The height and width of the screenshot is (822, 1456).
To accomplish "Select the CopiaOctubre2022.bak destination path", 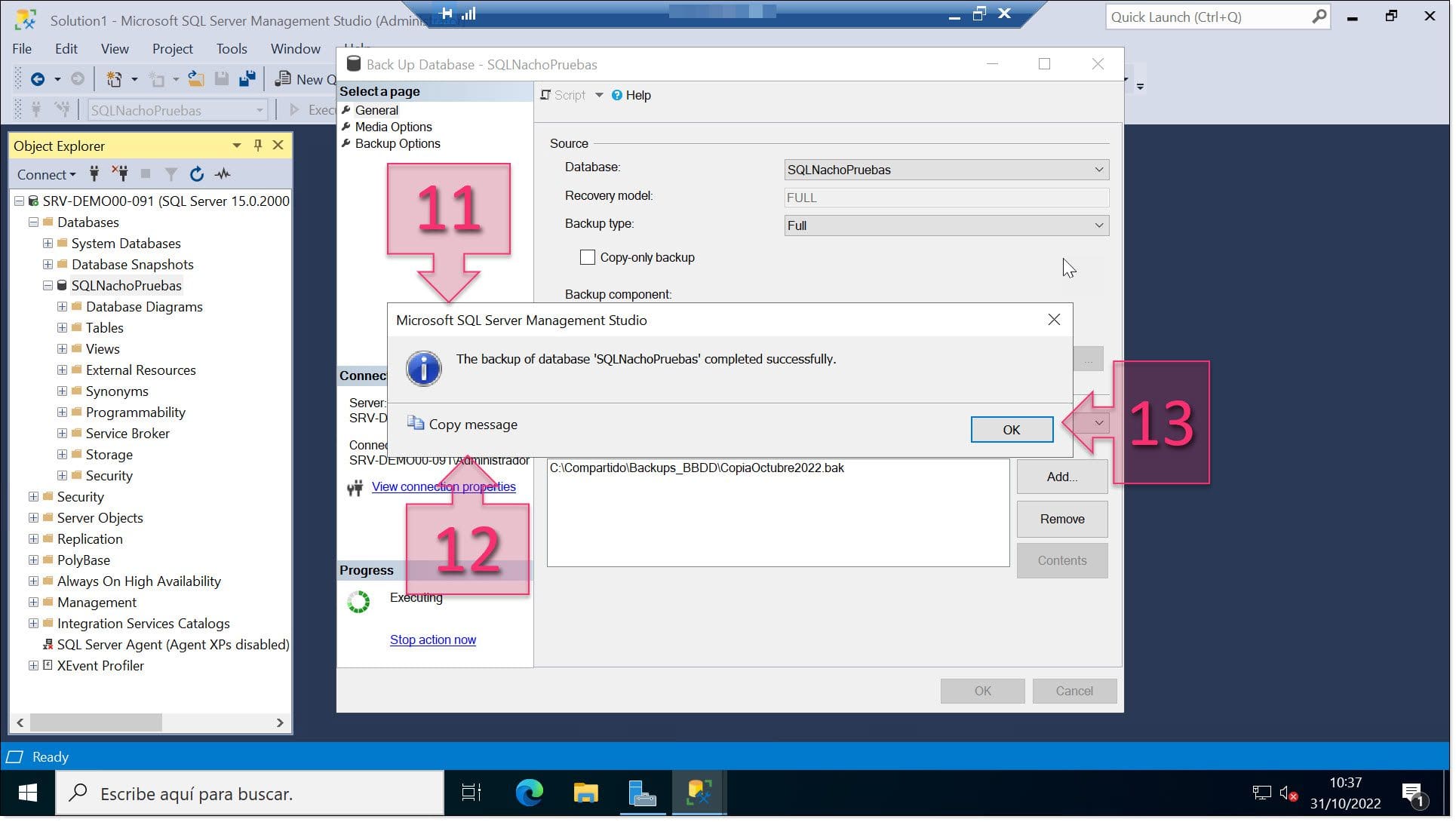I will [x=699, y=469].
